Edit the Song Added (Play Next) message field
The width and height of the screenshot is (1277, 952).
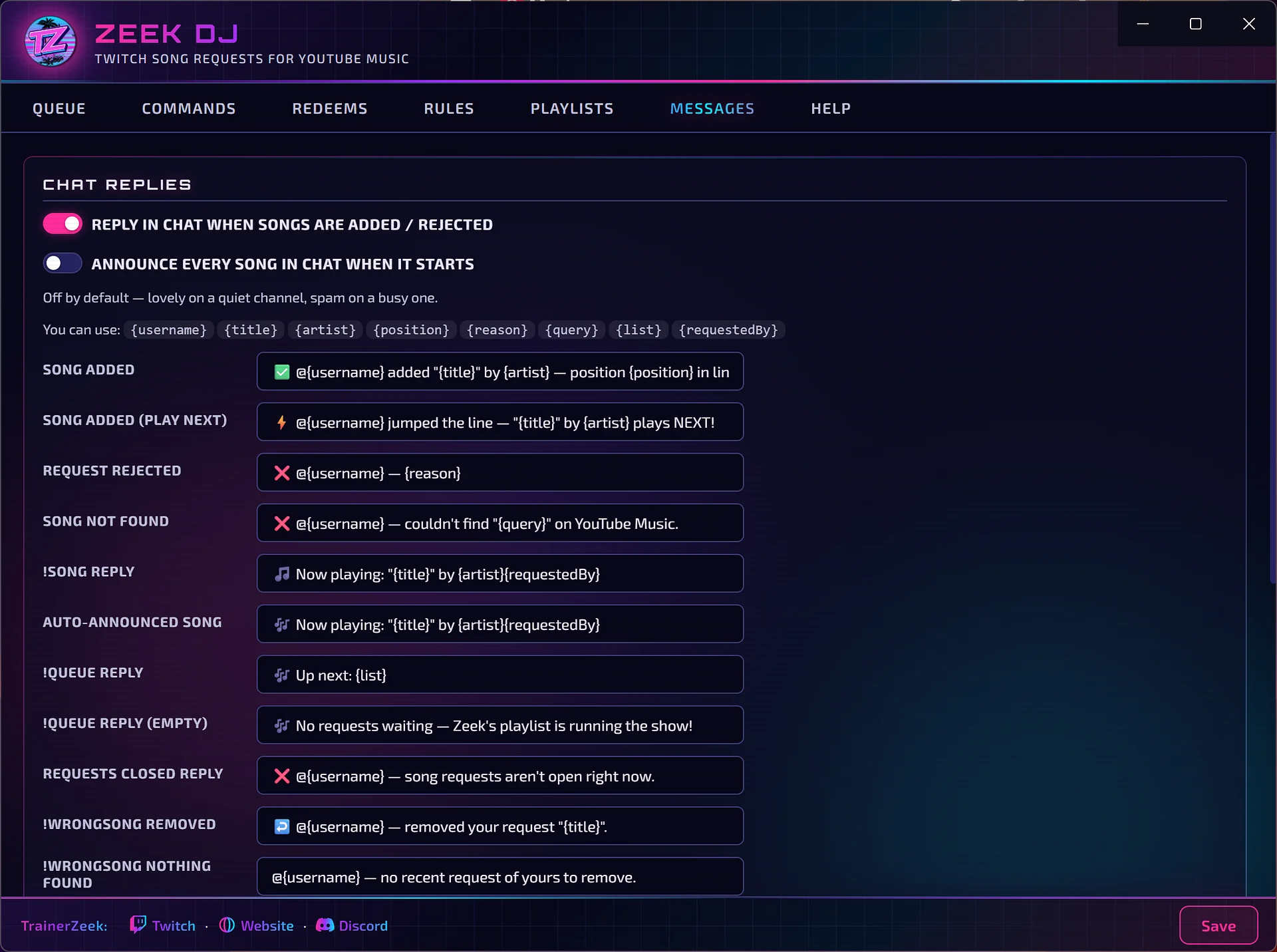click(x=500, y=422)
